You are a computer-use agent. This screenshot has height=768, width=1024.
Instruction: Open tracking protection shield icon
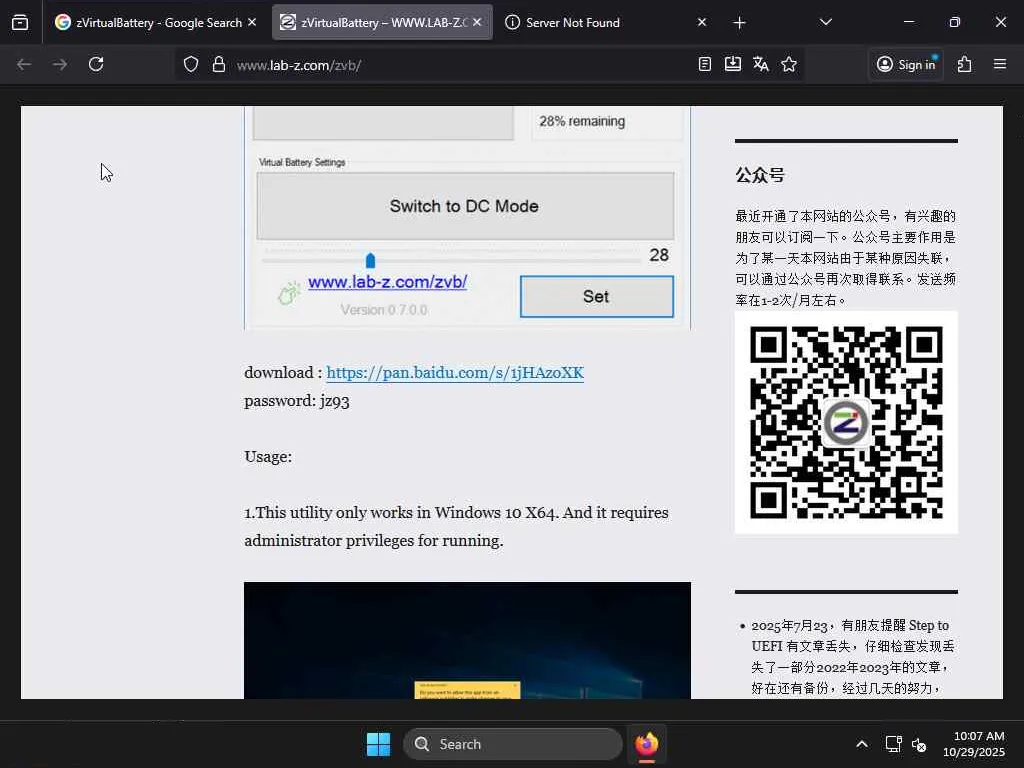coord(191,65)
